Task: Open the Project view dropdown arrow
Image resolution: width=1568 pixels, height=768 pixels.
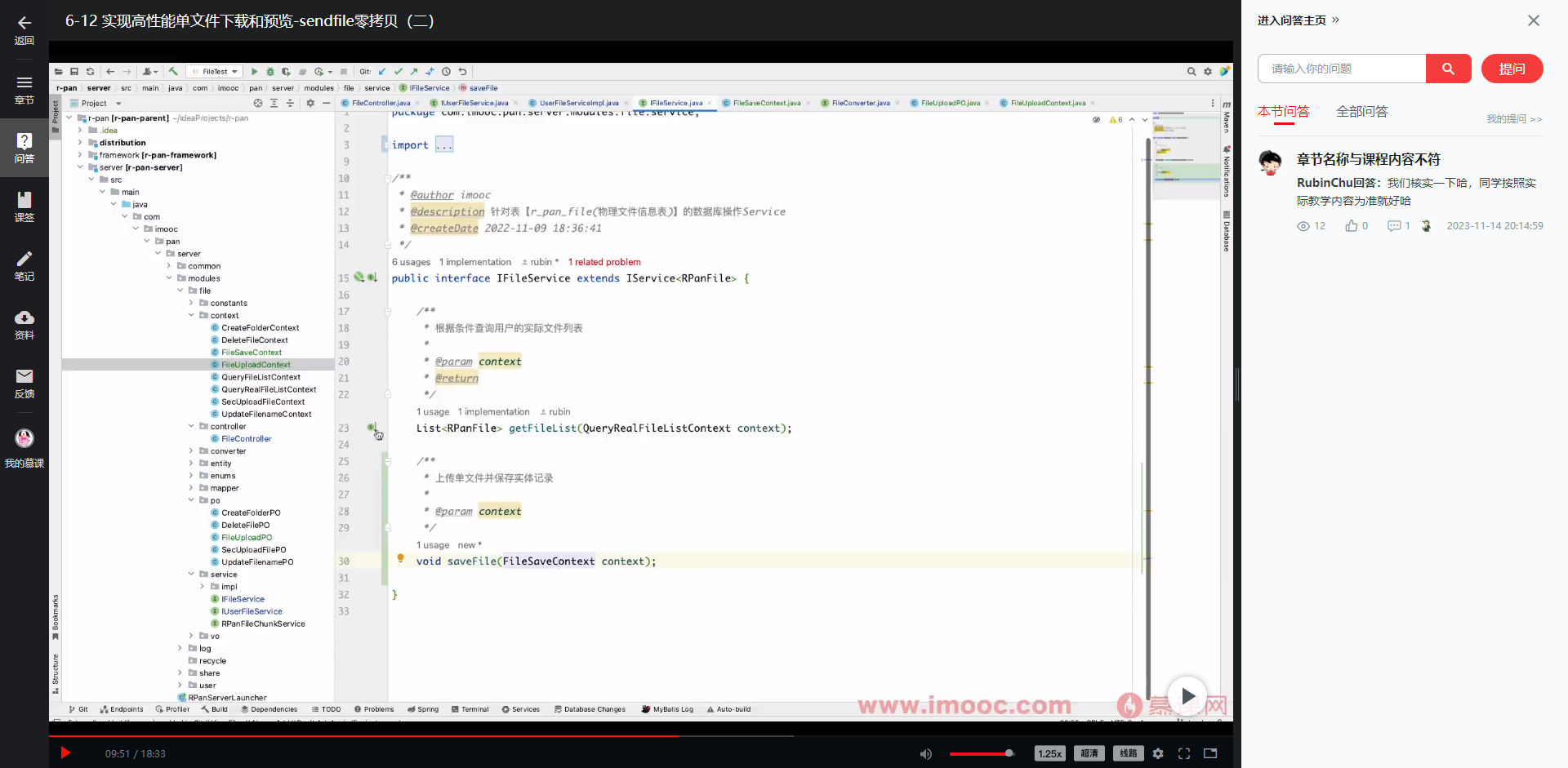Action: [x=118, y=104]
